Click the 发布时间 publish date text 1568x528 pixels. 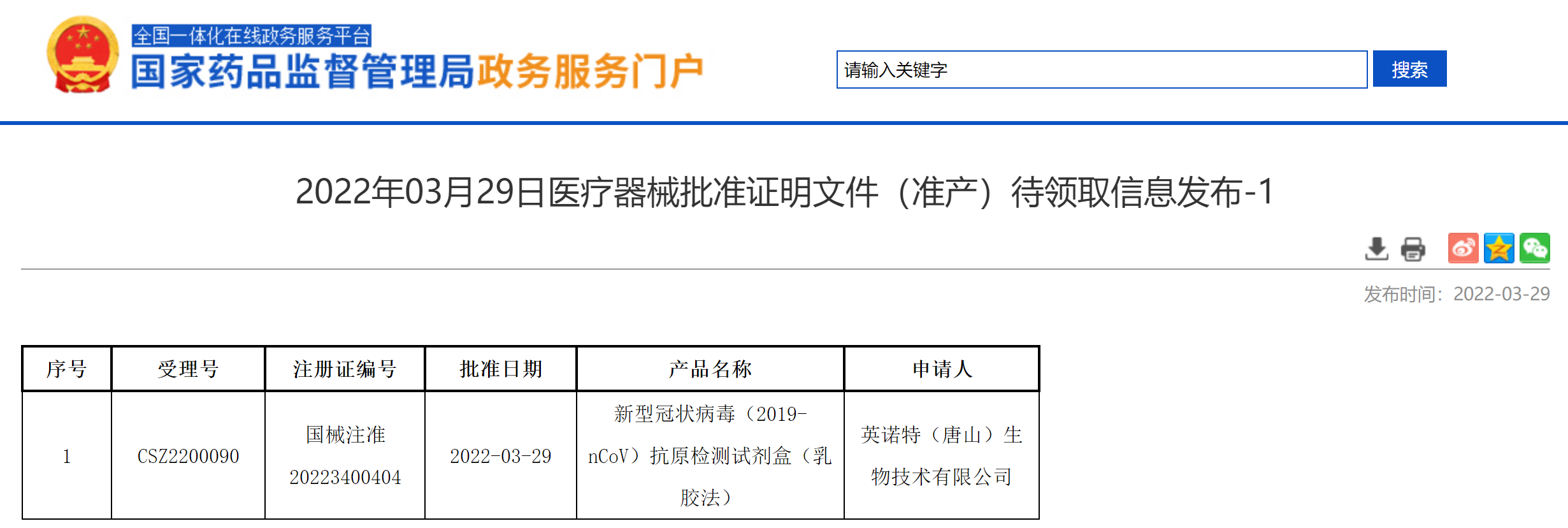1456,294
